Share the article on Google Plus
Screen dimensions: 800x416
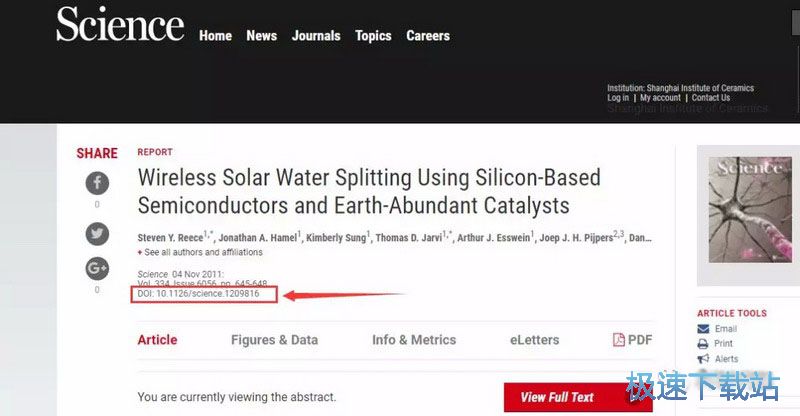click(x=97, y=268)
